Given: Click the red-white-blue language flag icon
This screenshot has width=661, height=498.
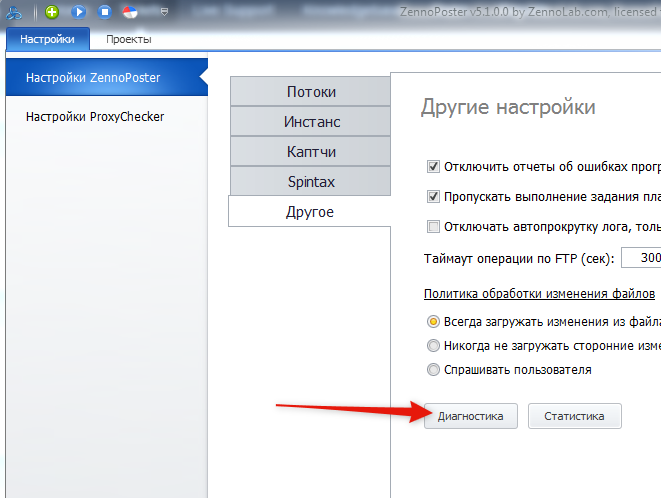Looking at the screenshot, I should coord(130,12).
